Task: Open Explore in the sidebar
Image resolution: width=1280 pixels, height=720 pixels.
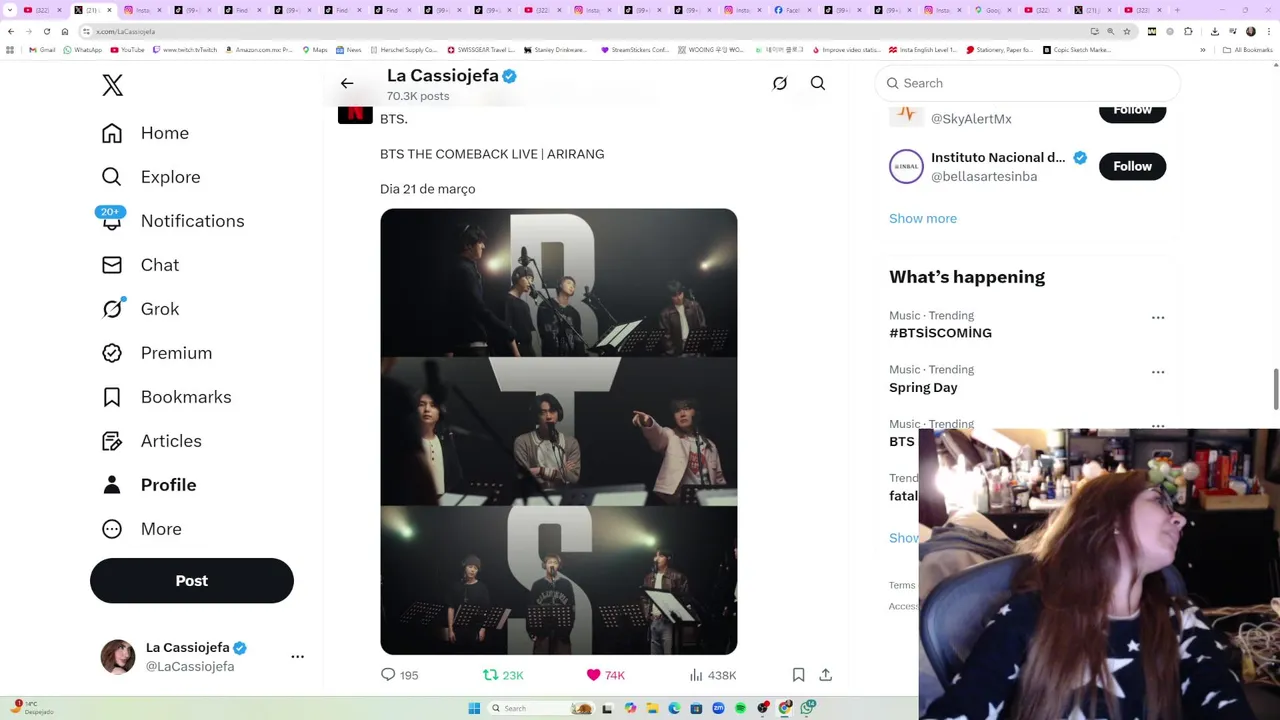Action: 151,177
